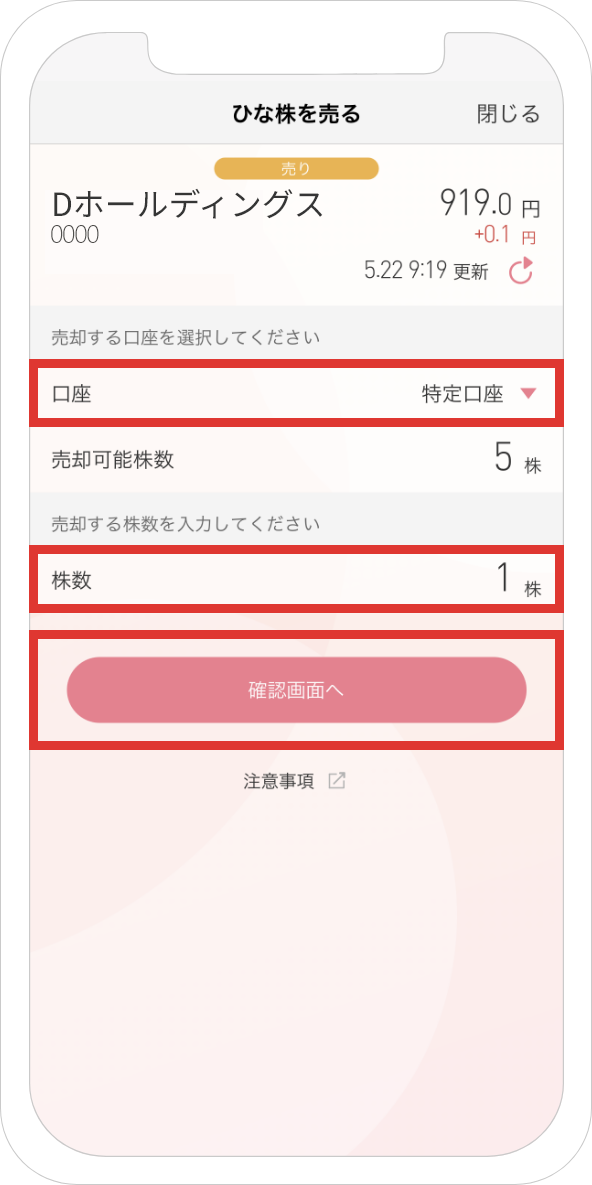The width and height of the screenshot is (592, 1185).
Task: Tap the 閉じる button
Action: [508, 114]
